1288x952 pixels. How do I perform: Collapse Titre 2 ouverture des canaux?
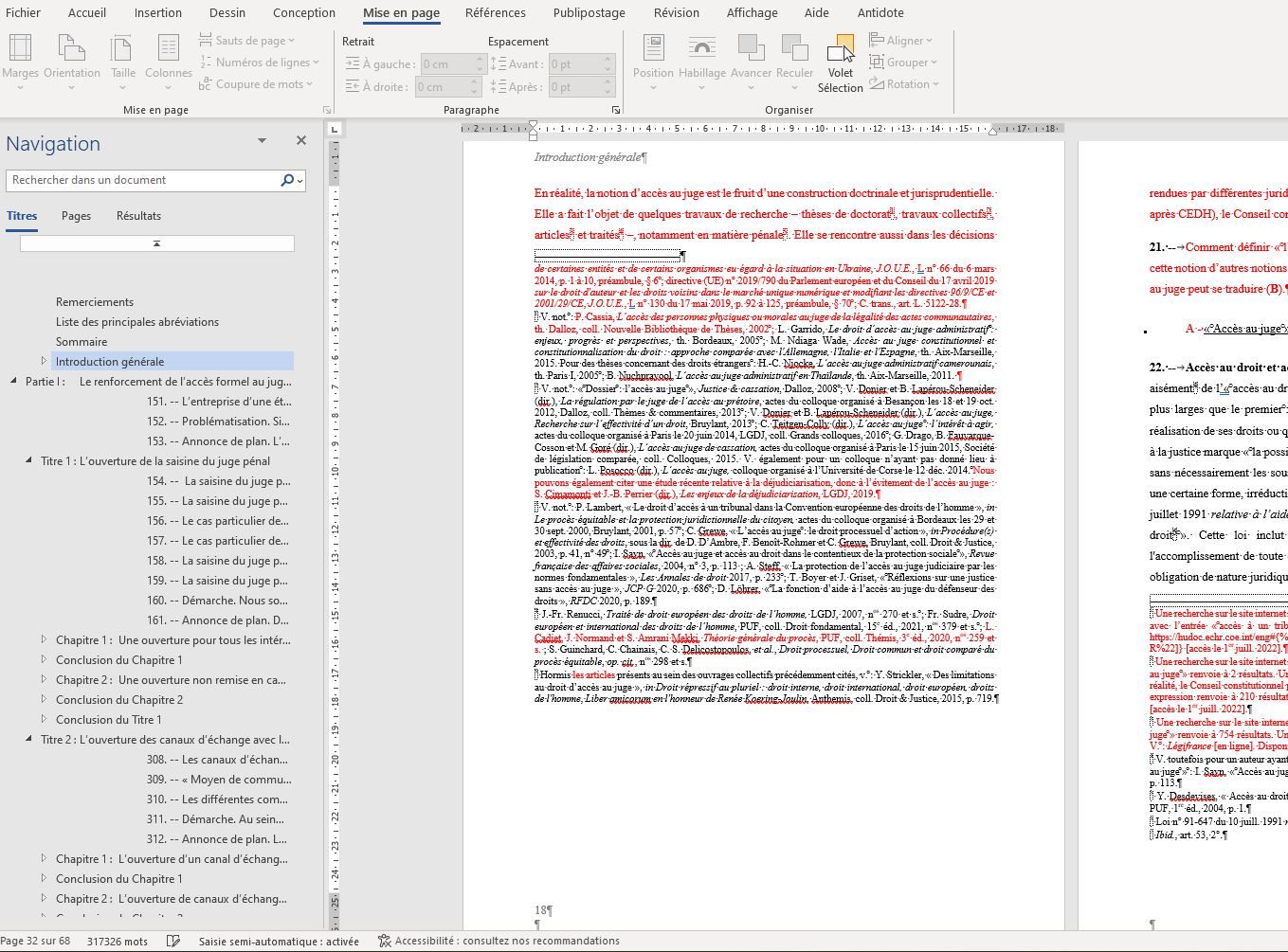[x=28, y=739]
